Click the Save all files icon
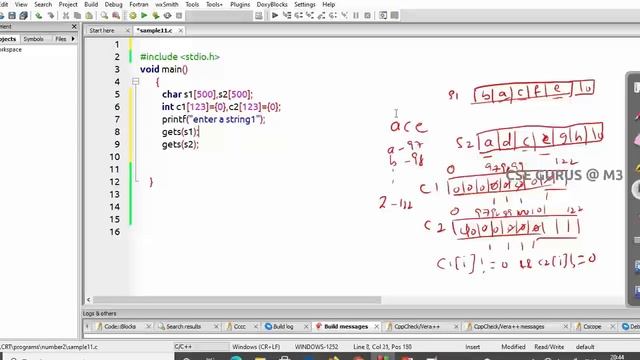Image resolution: width=640 pixels, height=360 pixels. tap(24, 16)
